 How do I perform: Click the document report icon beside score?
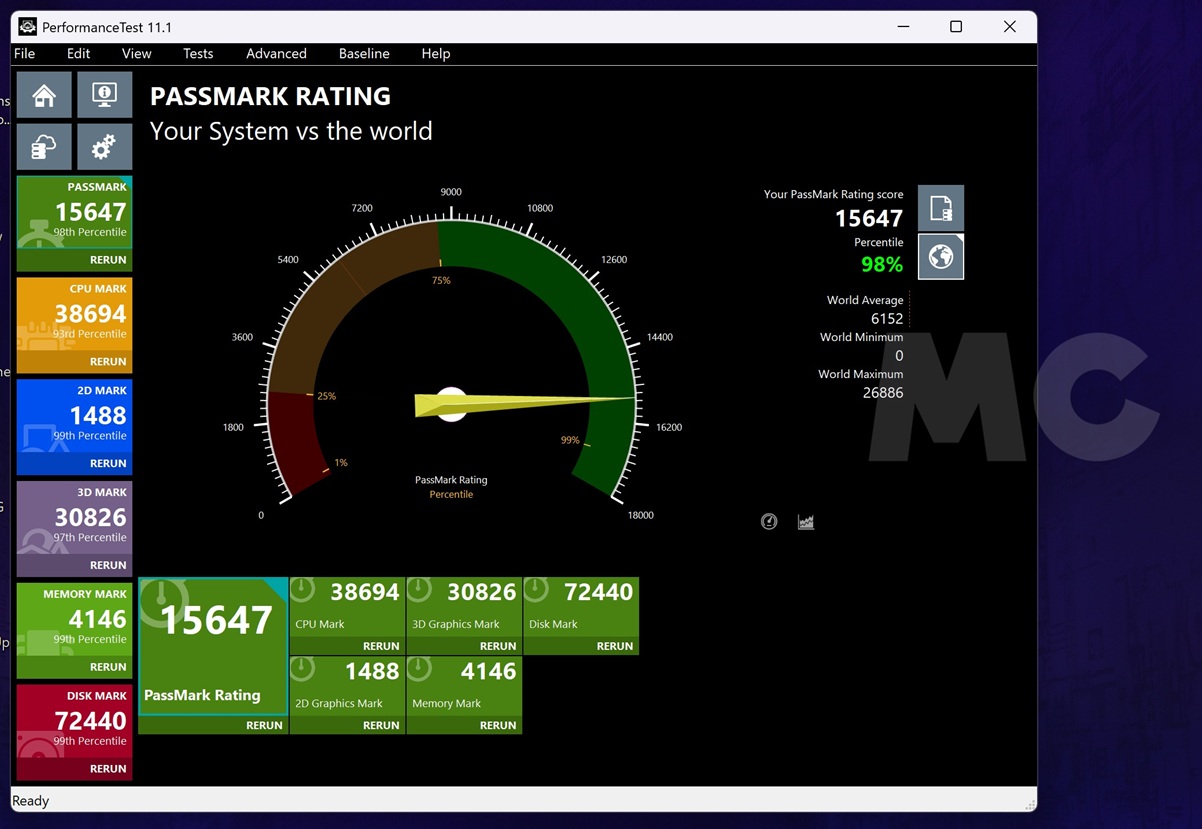point(941,208)
